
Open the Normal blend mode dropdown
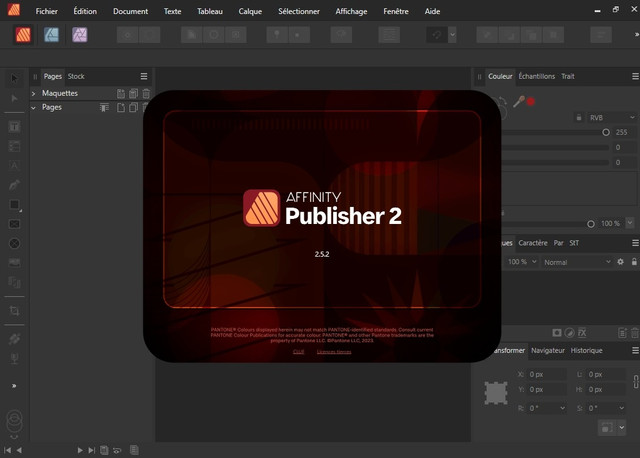pos(577,262)
